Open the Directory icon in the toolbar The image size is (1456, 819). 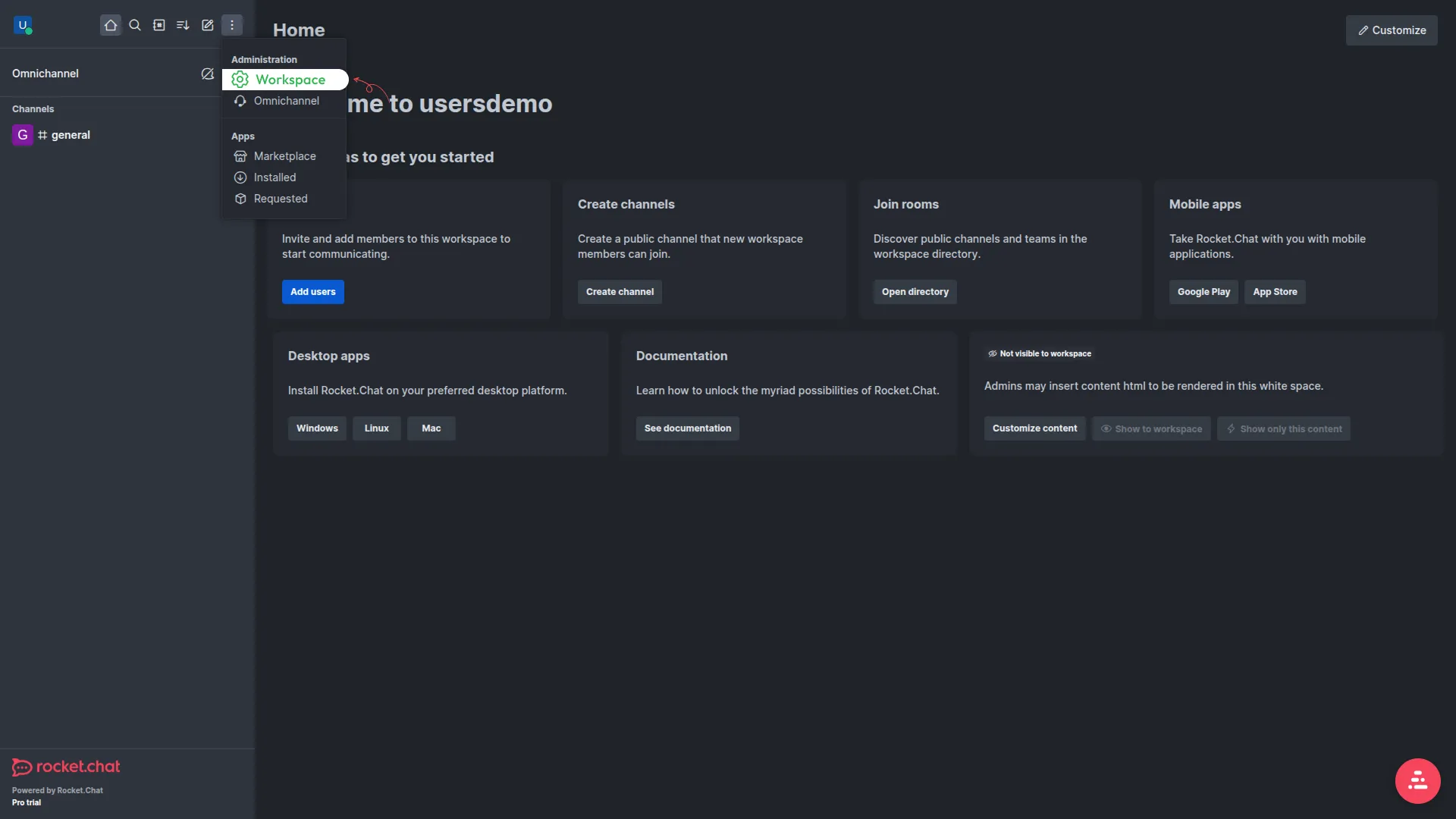[159, 25]
